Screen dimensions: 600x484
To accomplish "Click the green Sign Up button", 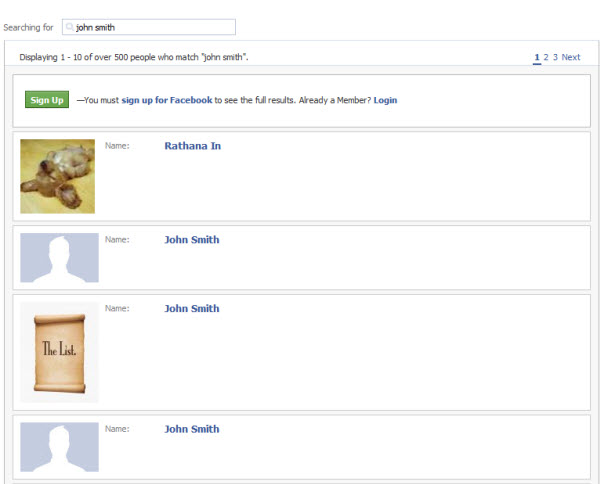I will coord(47,99).
